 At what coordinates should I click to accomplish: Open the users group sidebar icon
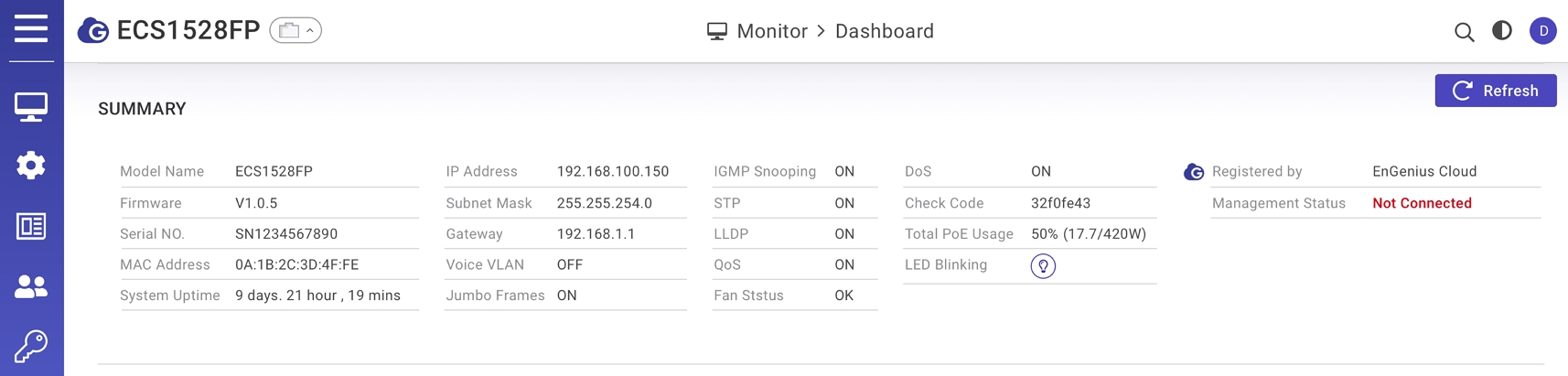coord(31,286)
